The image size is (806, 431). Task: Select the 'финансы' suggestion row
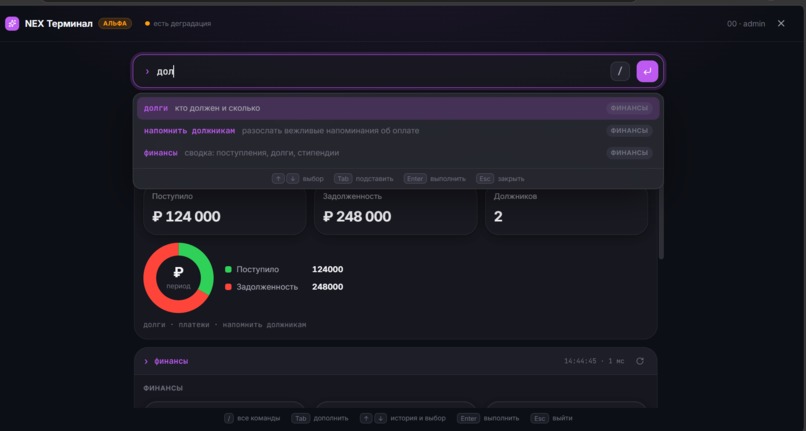398,153
